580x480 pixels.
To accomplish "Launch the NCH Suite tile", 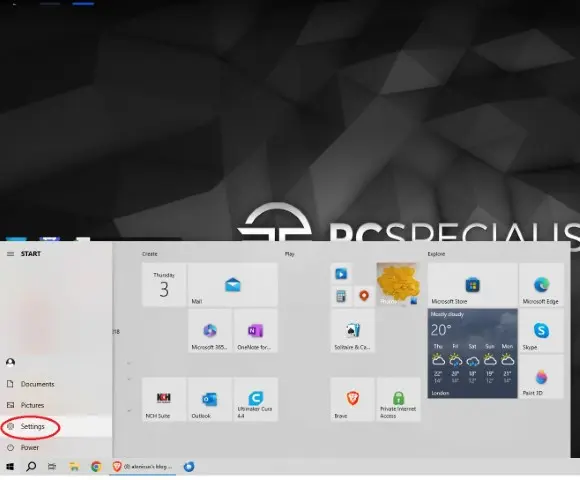I will 164,399.
